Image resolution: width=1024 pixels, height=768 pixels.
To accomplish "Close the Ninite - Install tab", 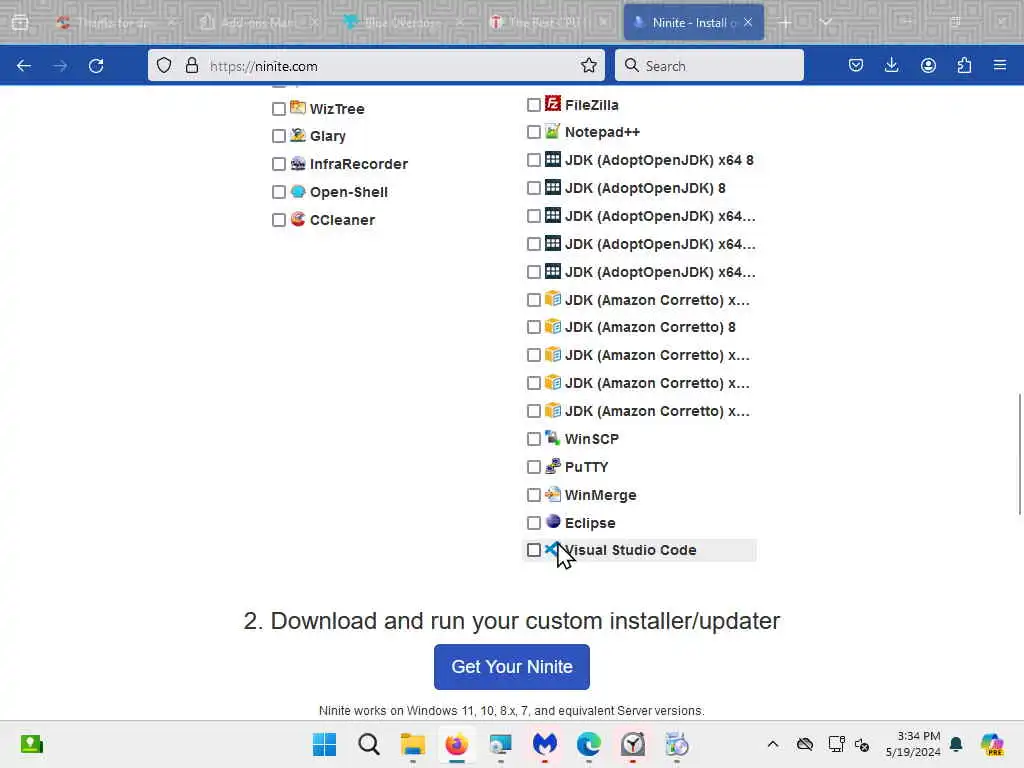I will [x=748, y=23].
